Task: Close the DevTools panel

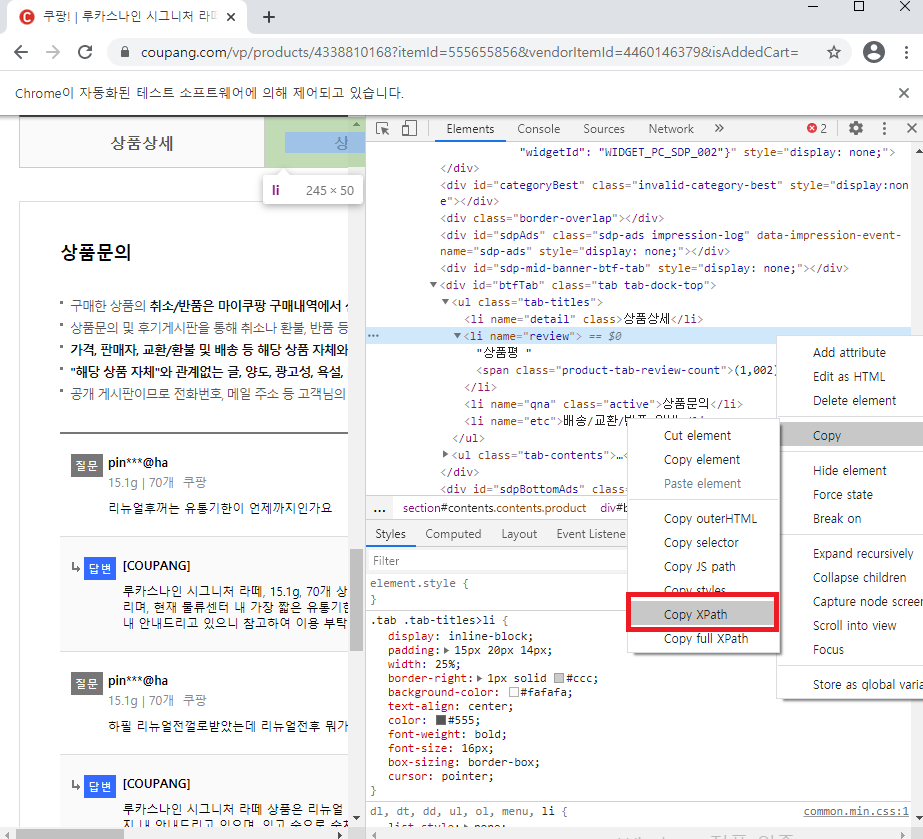Action: (911, 128)
